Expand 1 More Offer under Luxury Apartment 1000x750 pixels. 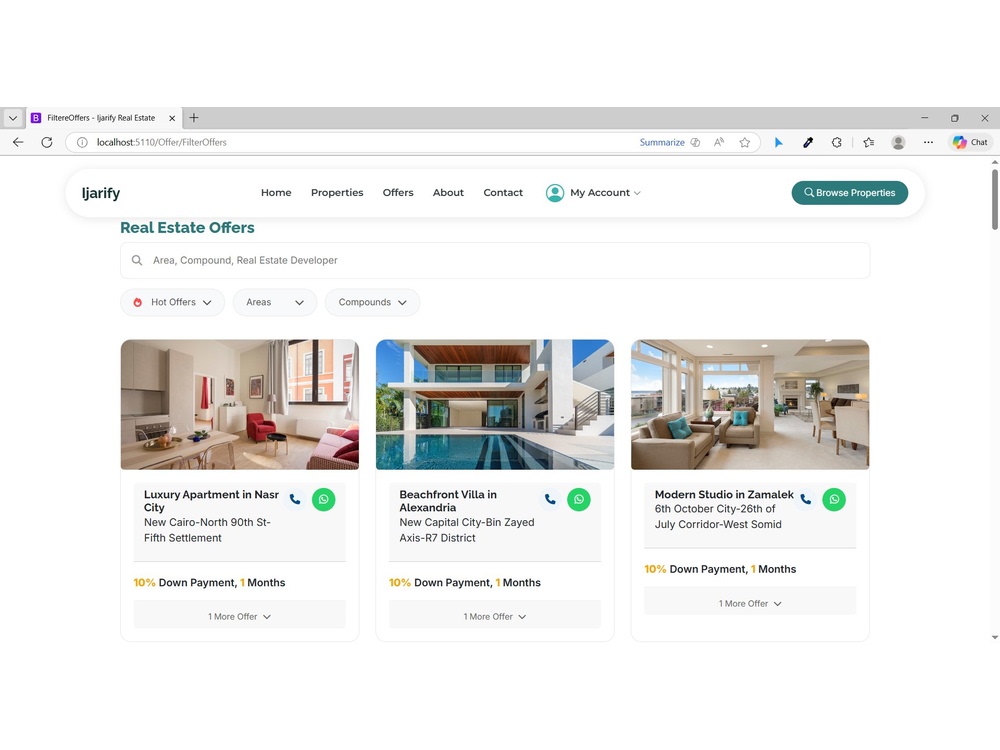click(x=240, y=617)
